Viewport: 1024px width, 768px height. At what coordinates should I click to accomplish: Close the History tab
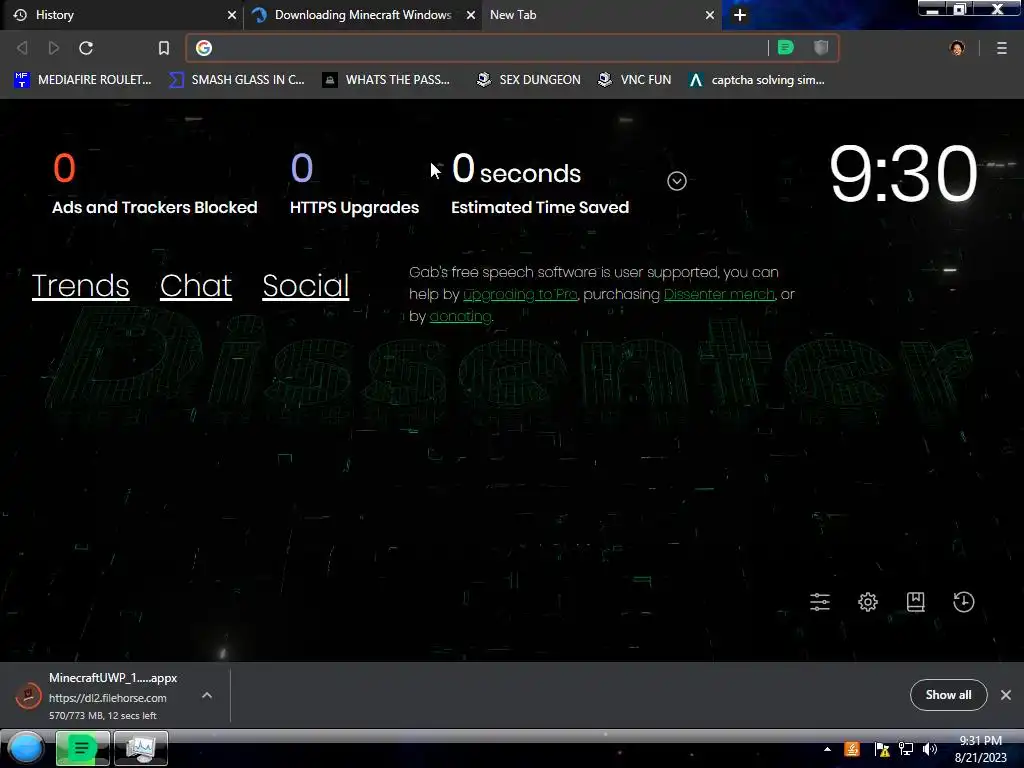[x=232, y=15]
